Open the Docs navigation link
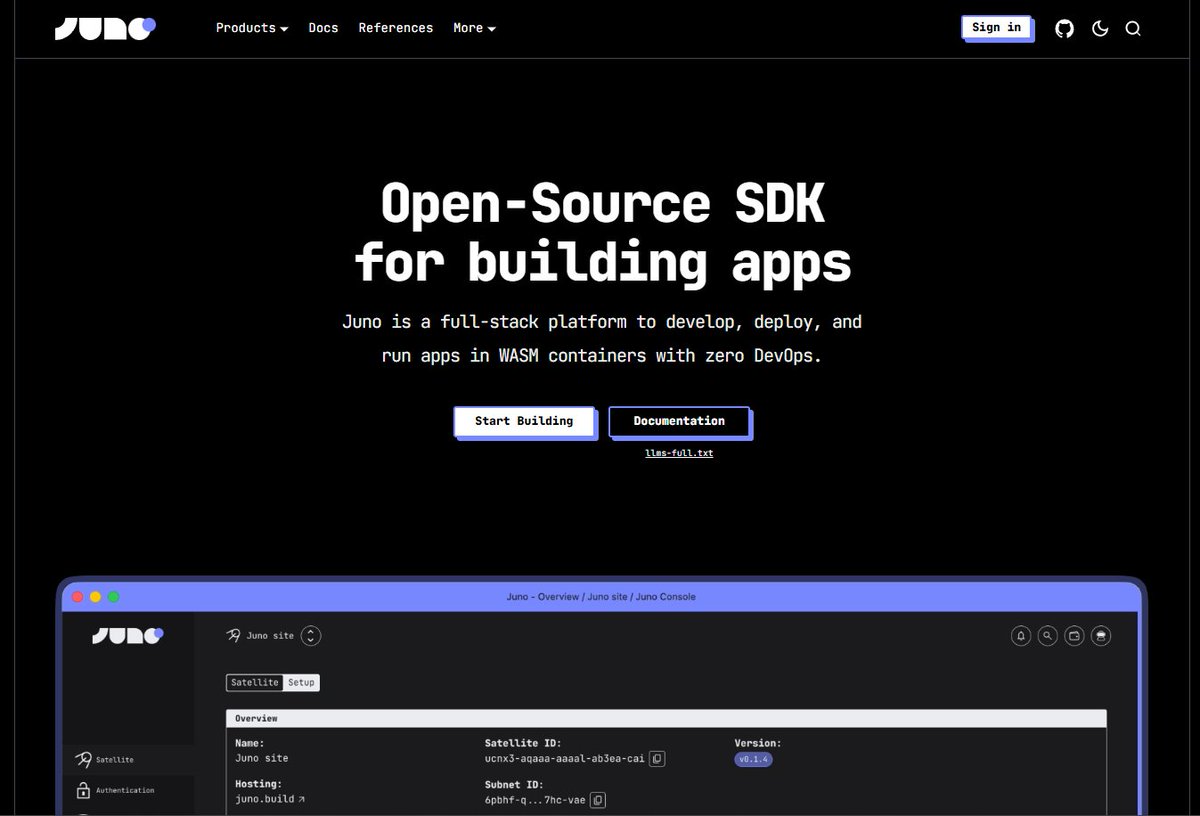Screen dimensions: 1200x816 [x=323, y=28]
